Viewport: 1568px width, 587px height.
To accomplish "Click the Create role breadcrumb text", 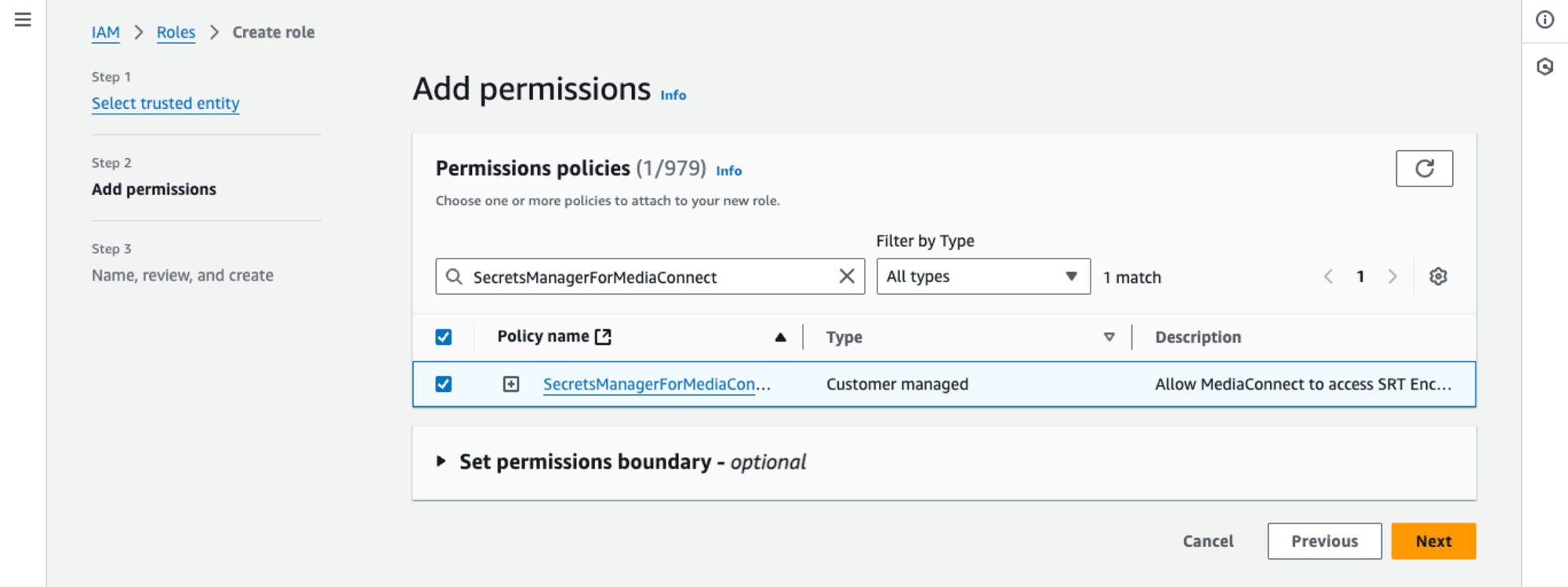I will coord(273,32).
